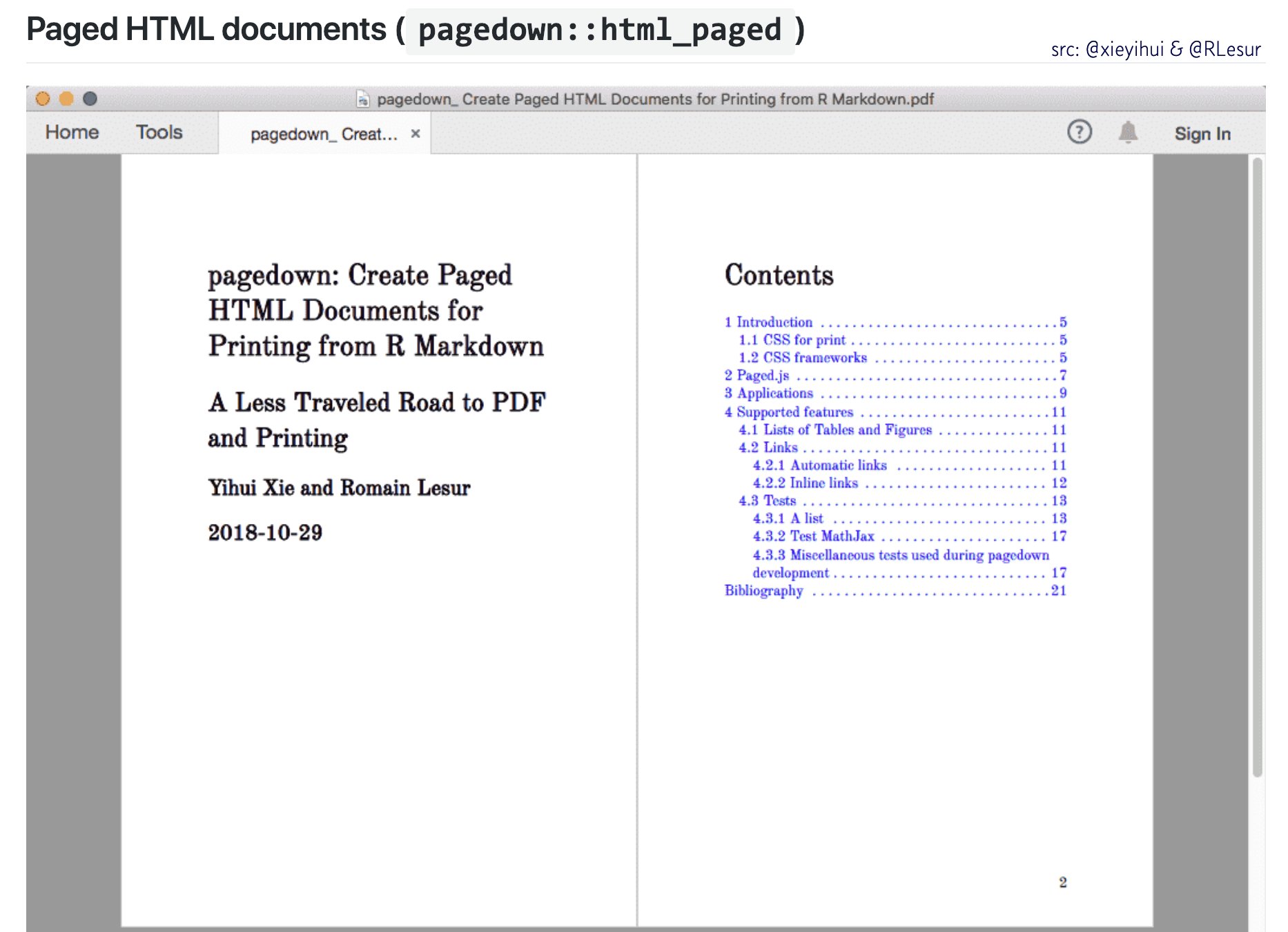Close the pagedown document tab
The height and width of the screenshot is (932, 1288).
[416, 134]
